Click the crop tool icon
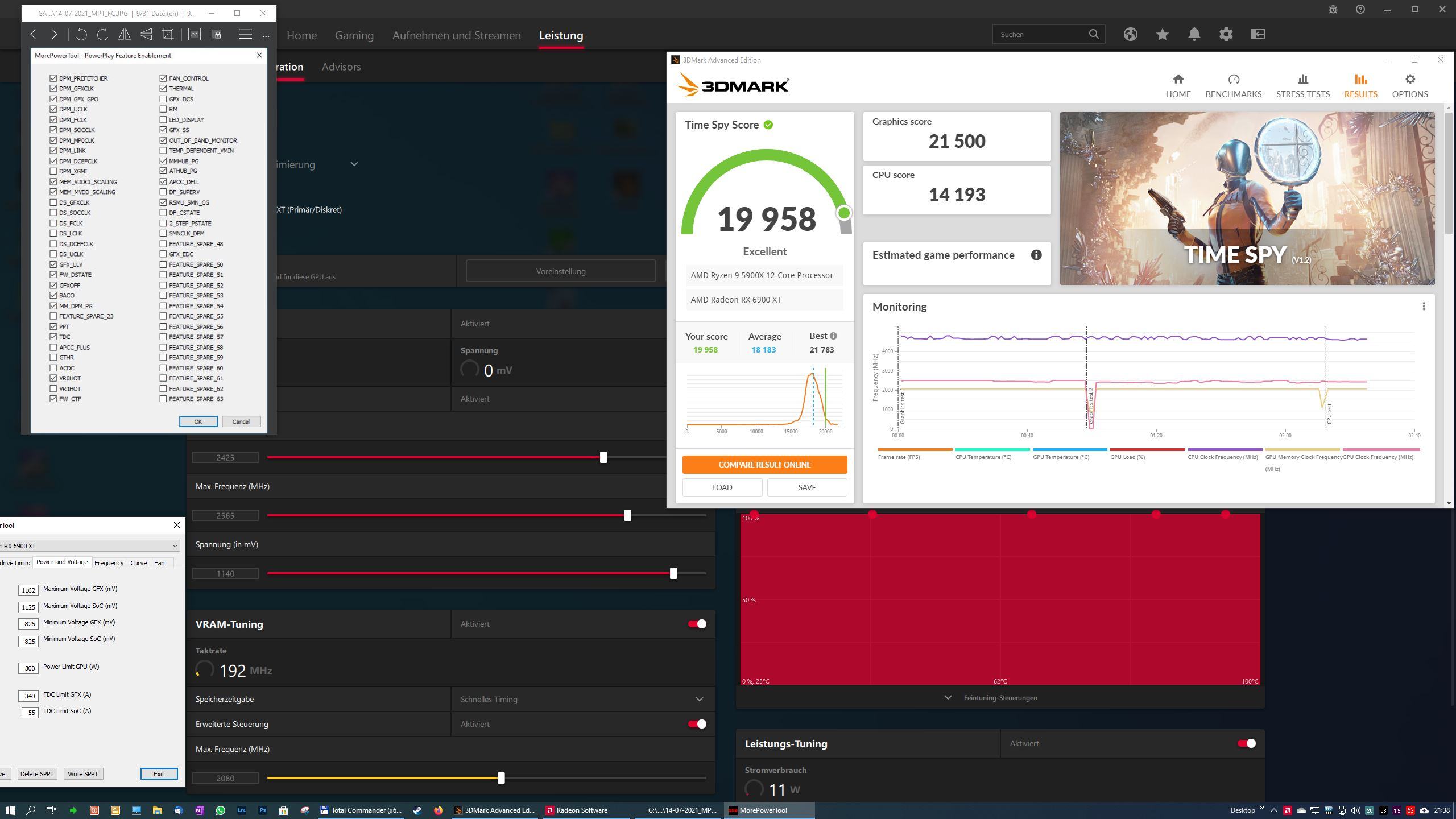This screenshot has width=1456, height=819. click(168, 35)
